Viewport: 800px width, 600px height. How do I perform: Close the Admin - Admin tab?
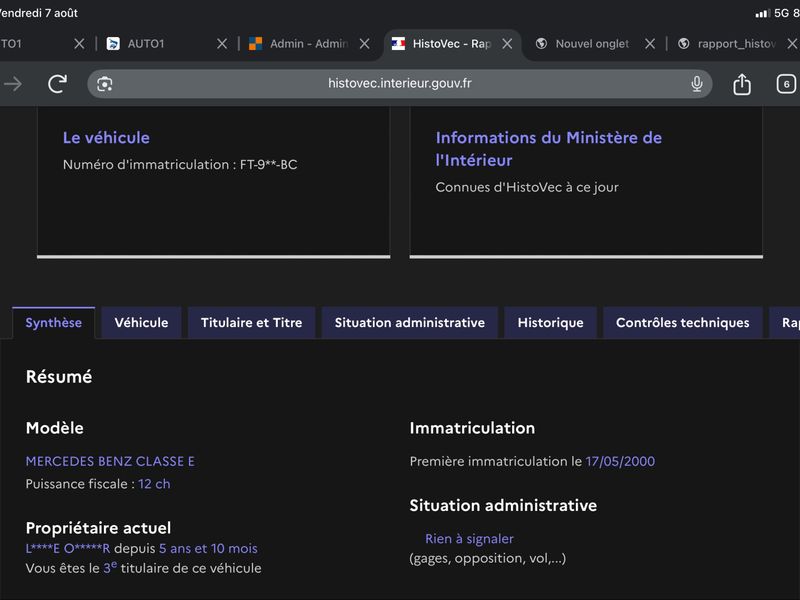(x=364, y=44)
